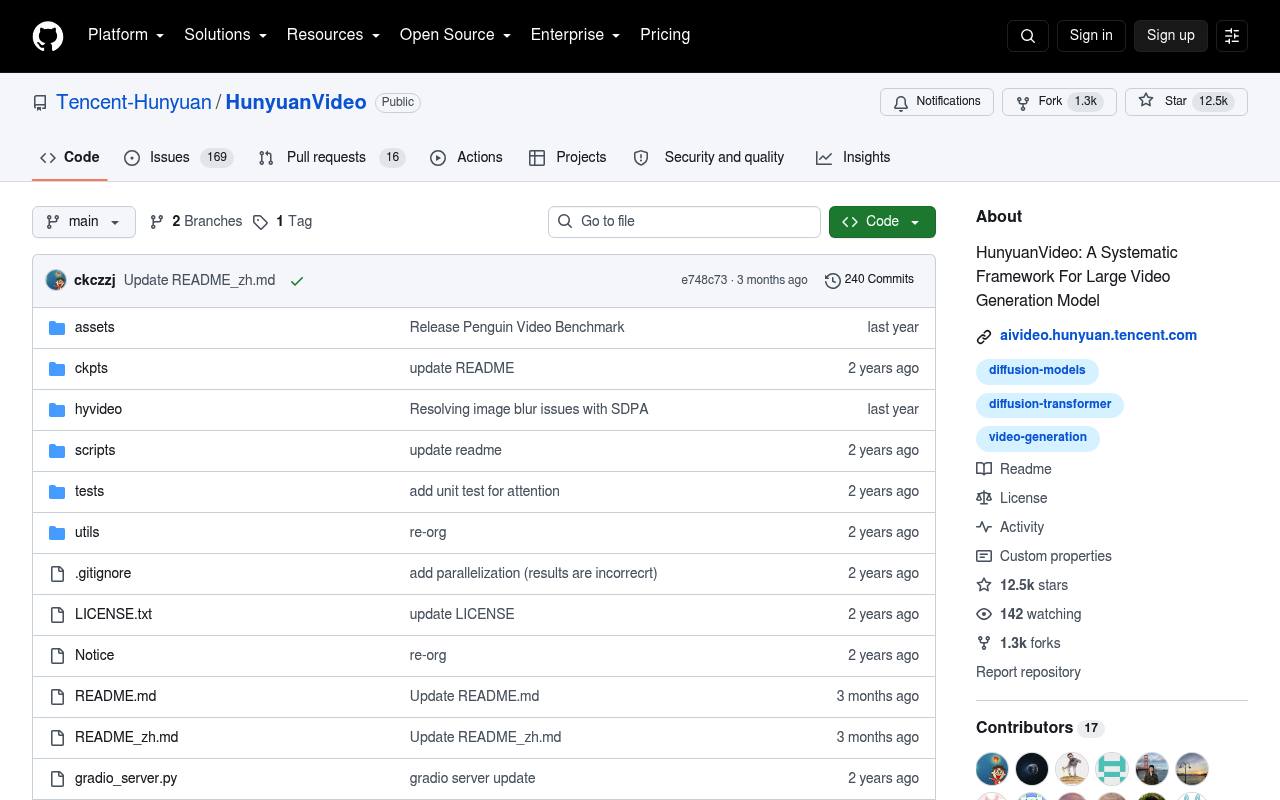The height and width of the screenshot is (800, 1280).
Task: Open the search magnifier icon in header
Action: 1028,36
